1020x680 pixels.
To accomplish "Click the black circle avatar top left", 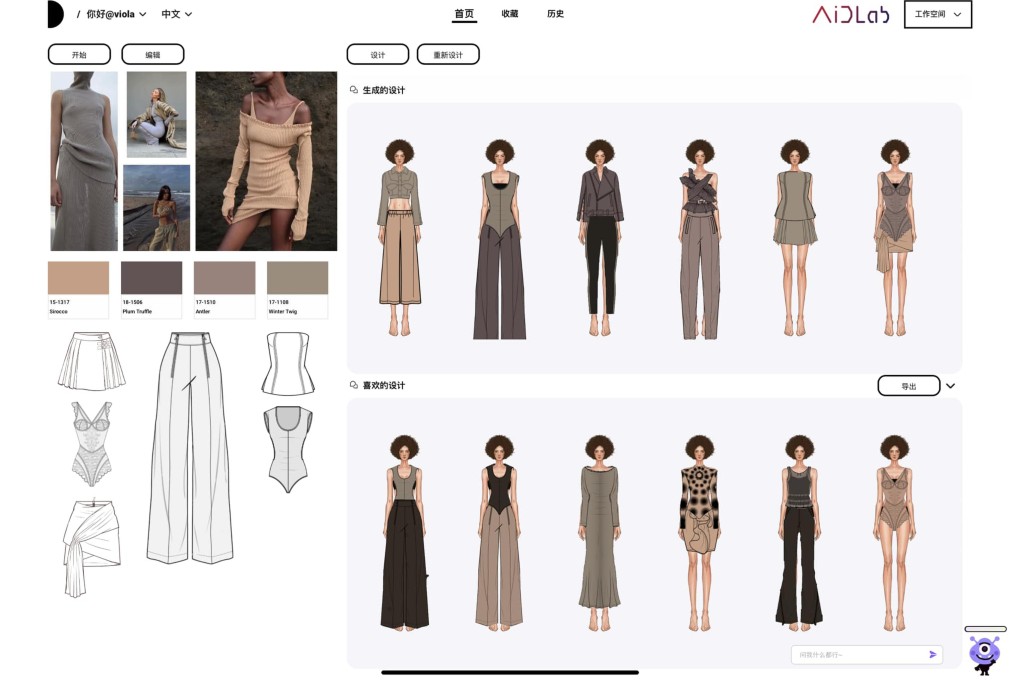I will [x=55, y=14].
